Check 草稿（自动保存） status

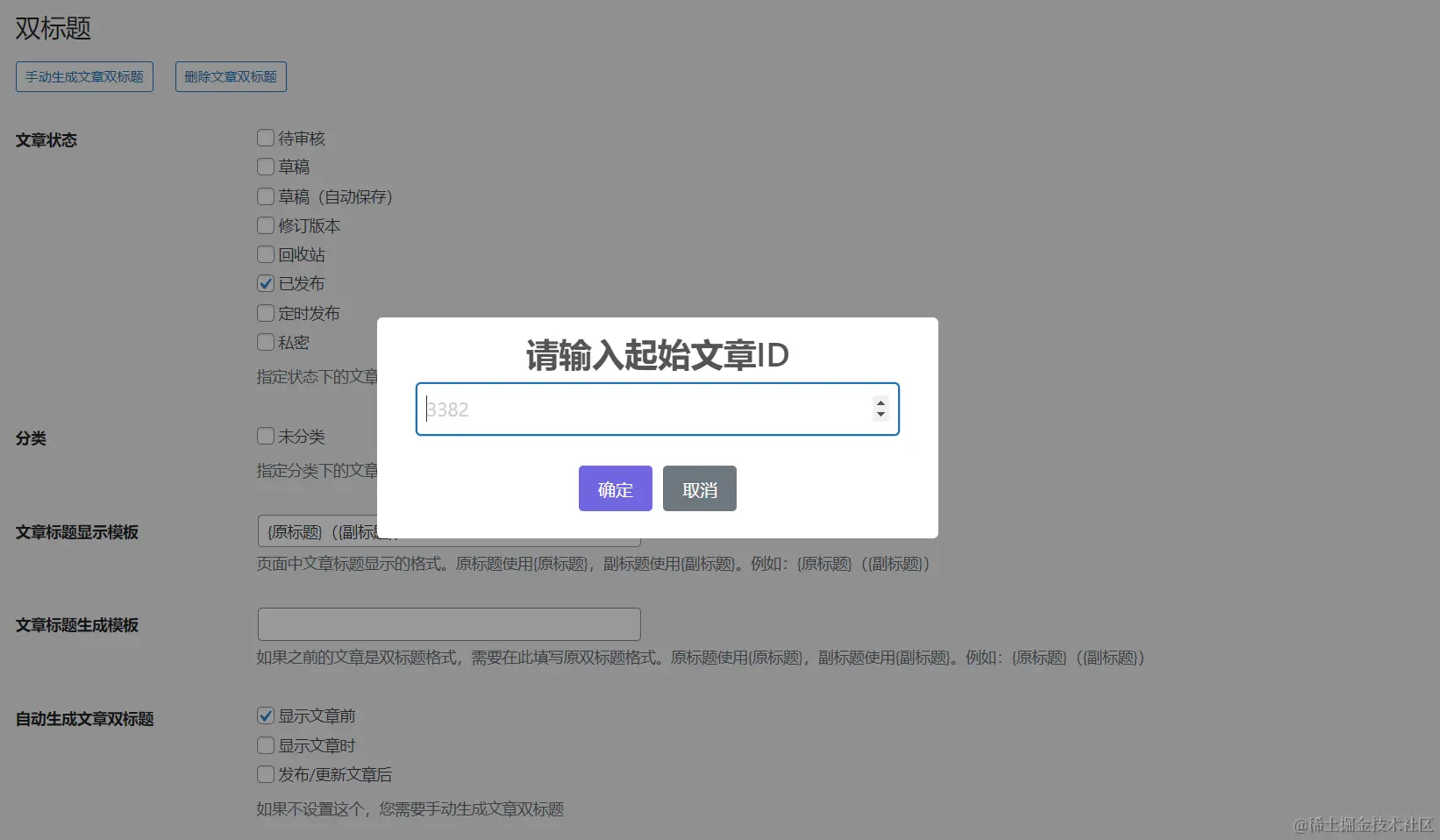pyautogui.click(x=265, y=196)
